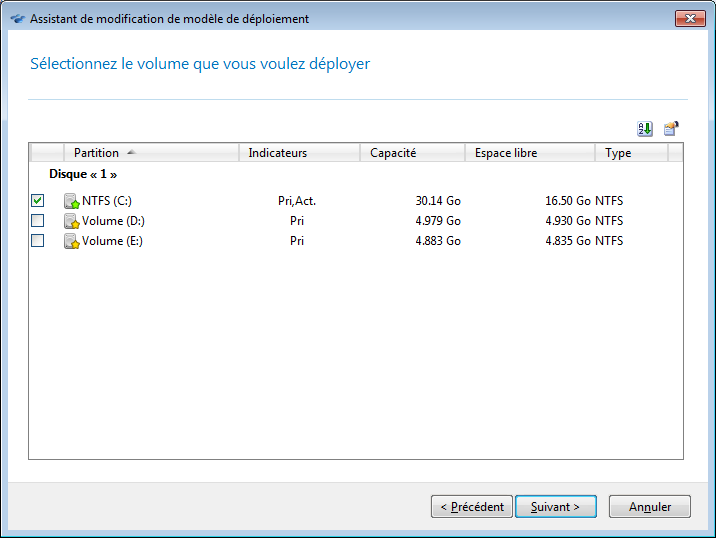
Task: Click the NTFS type of the C: row
Action: [x=609, y=201]
